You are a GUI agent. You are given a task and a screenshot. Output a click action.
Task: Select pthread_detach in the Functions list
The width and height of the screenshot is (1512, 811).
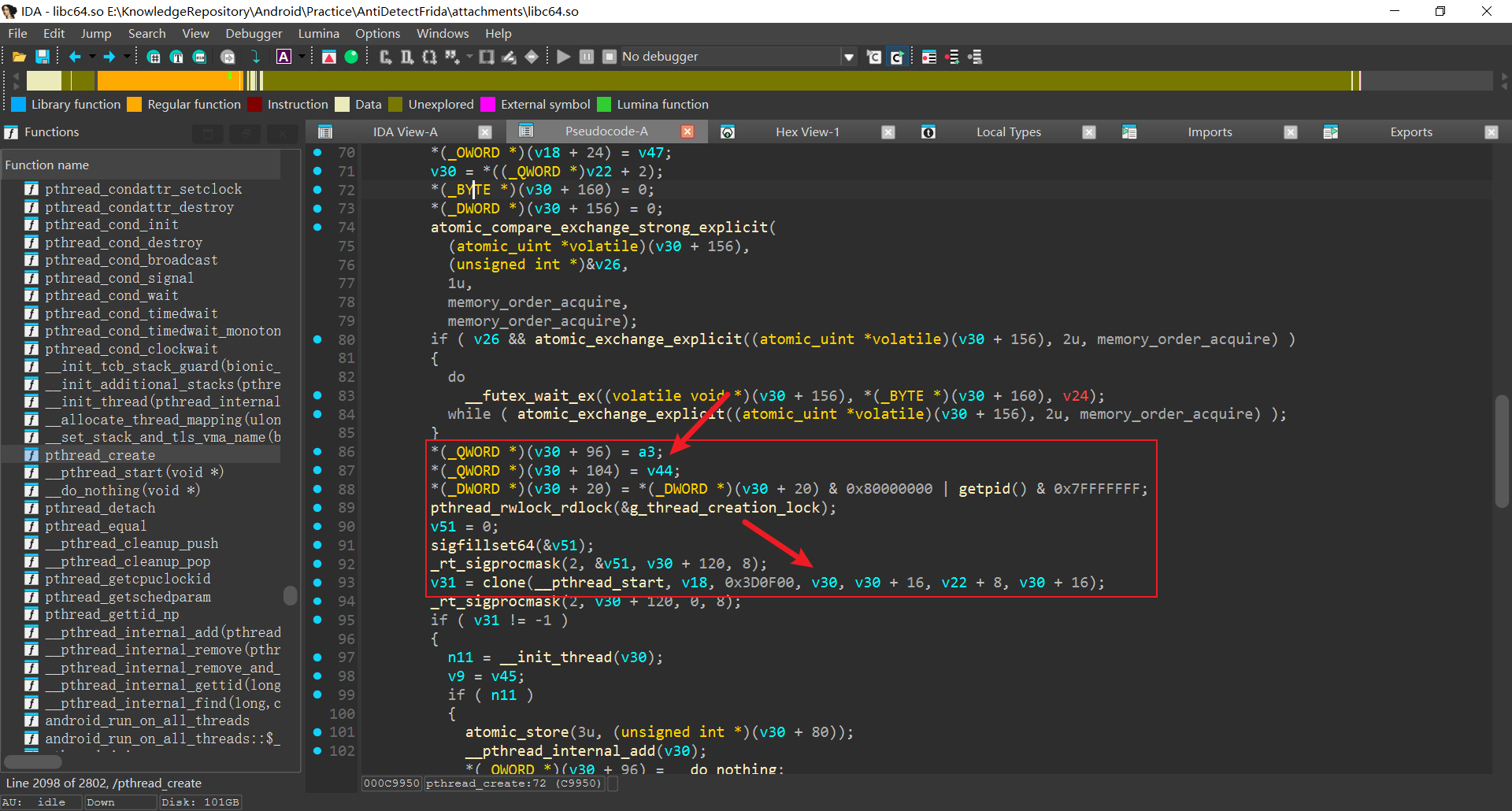(100, 508)
